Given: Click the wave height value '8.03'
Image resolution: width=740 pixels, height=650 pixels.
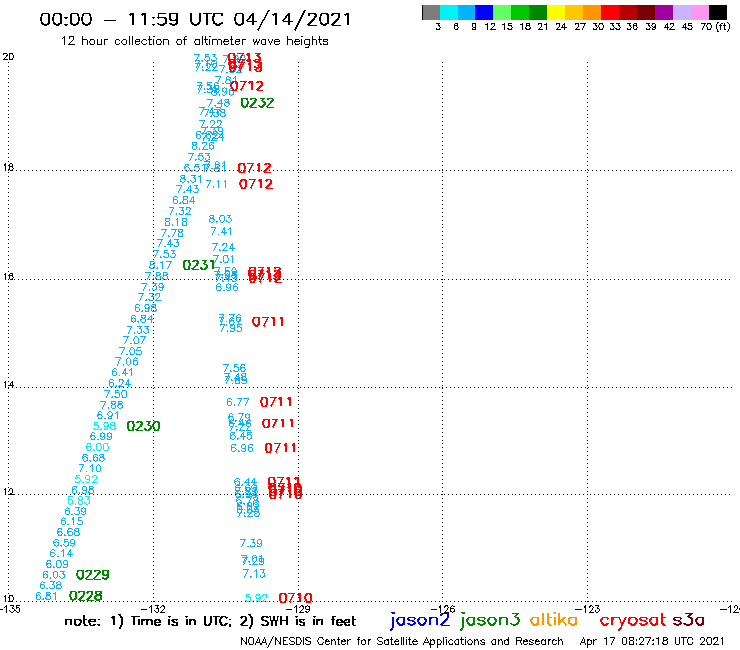Looking at the screenshot, I should pyautogui.click(x=220, y=219).
